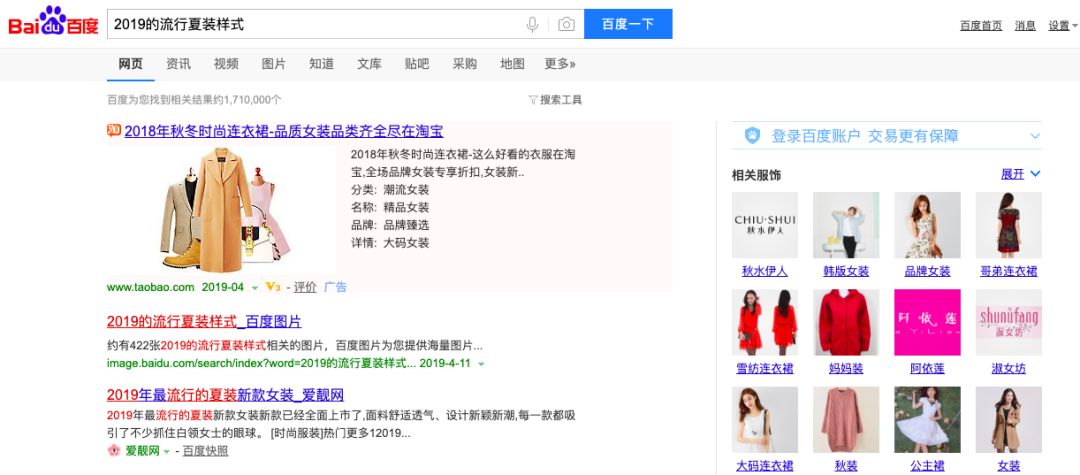Click the 公主裙 thumbnail
Image resolution: width=1080 pixels, height=475 pixels.
(927, 419)
